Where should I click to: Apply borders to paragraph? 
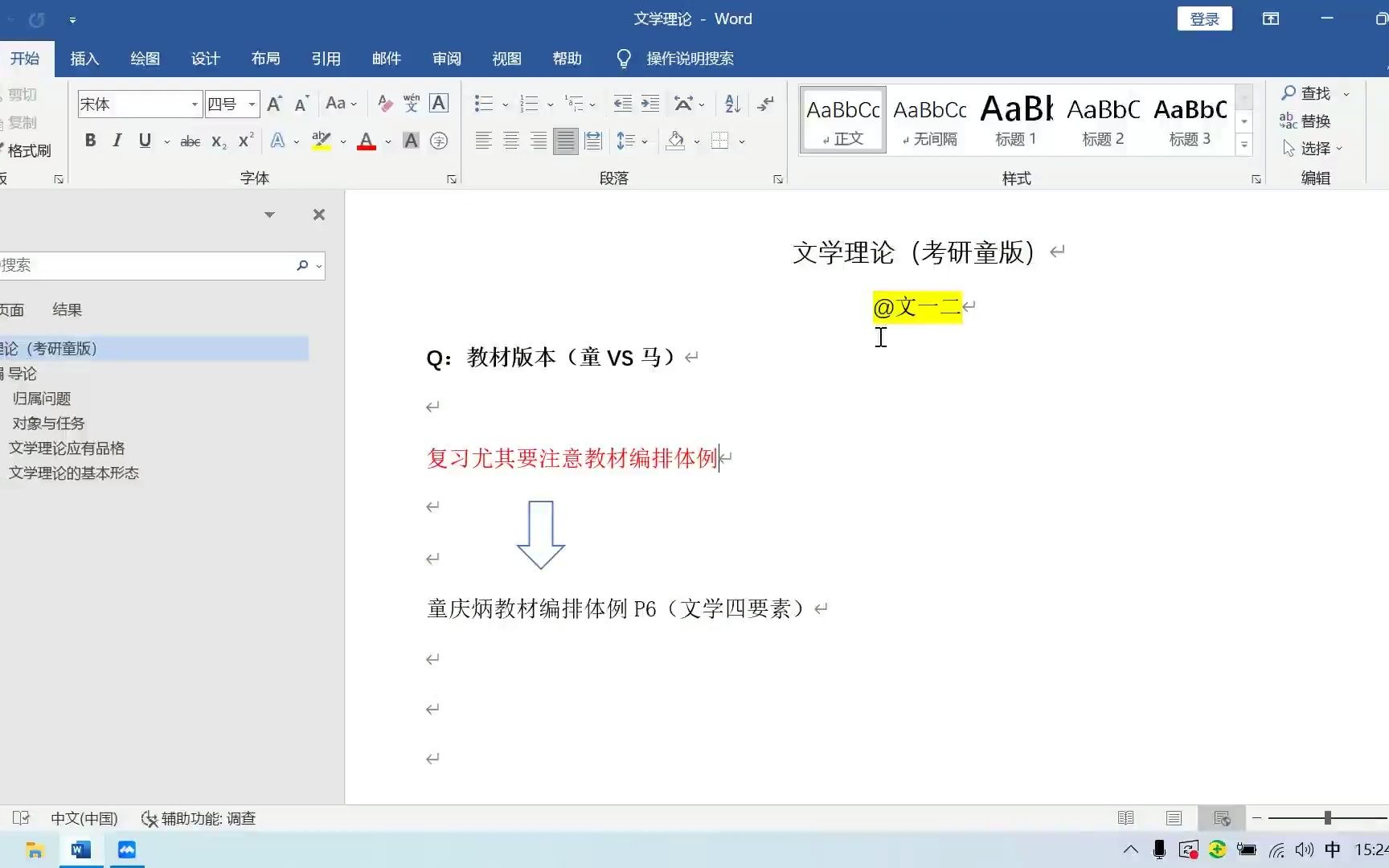(720, 141)
